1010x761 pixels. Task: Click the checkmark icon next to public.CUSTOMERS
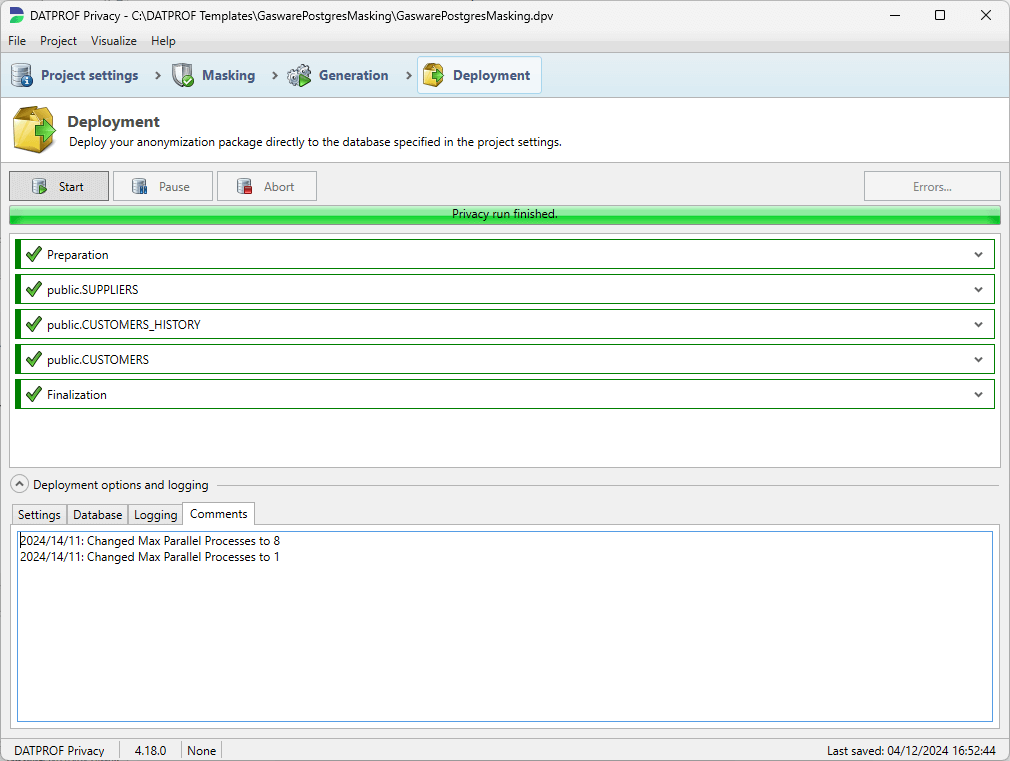tap(32, 359)
